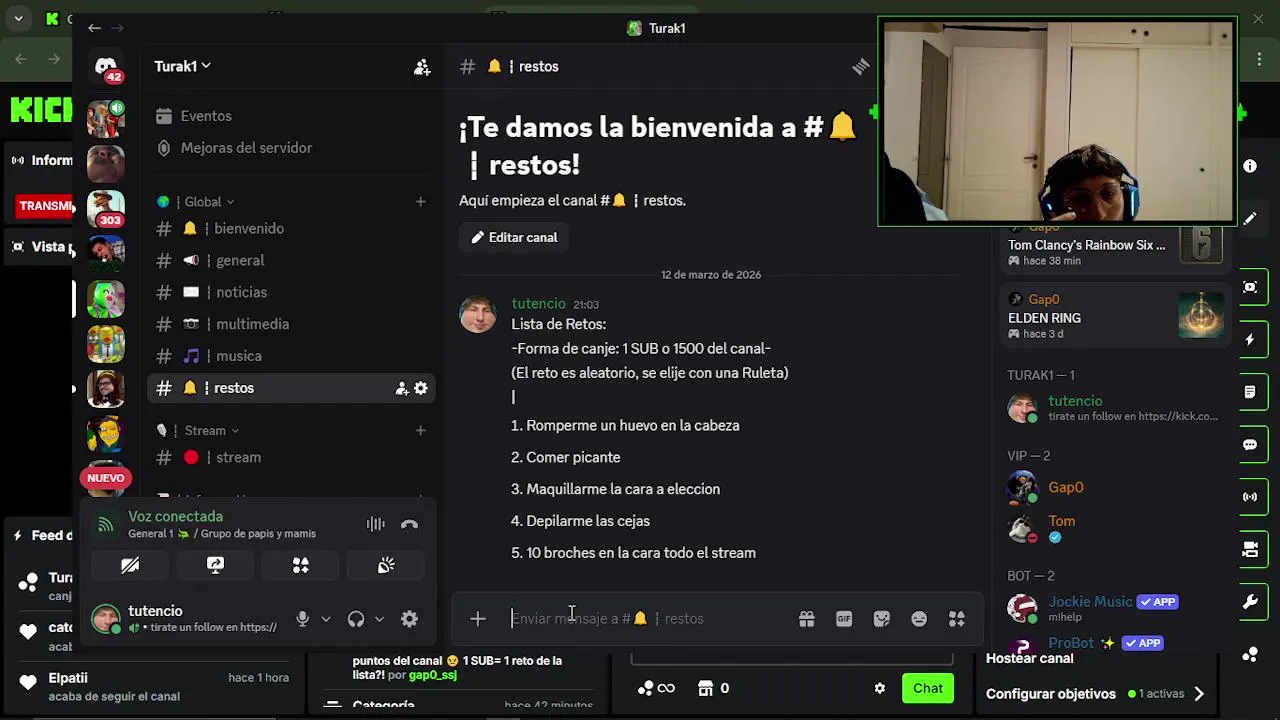The height and width of the screenshot is (720, 1280).
Task: Open Gap0's ELDEN RING activity card
Action: pyautogui.click(x=1115, y=317)
